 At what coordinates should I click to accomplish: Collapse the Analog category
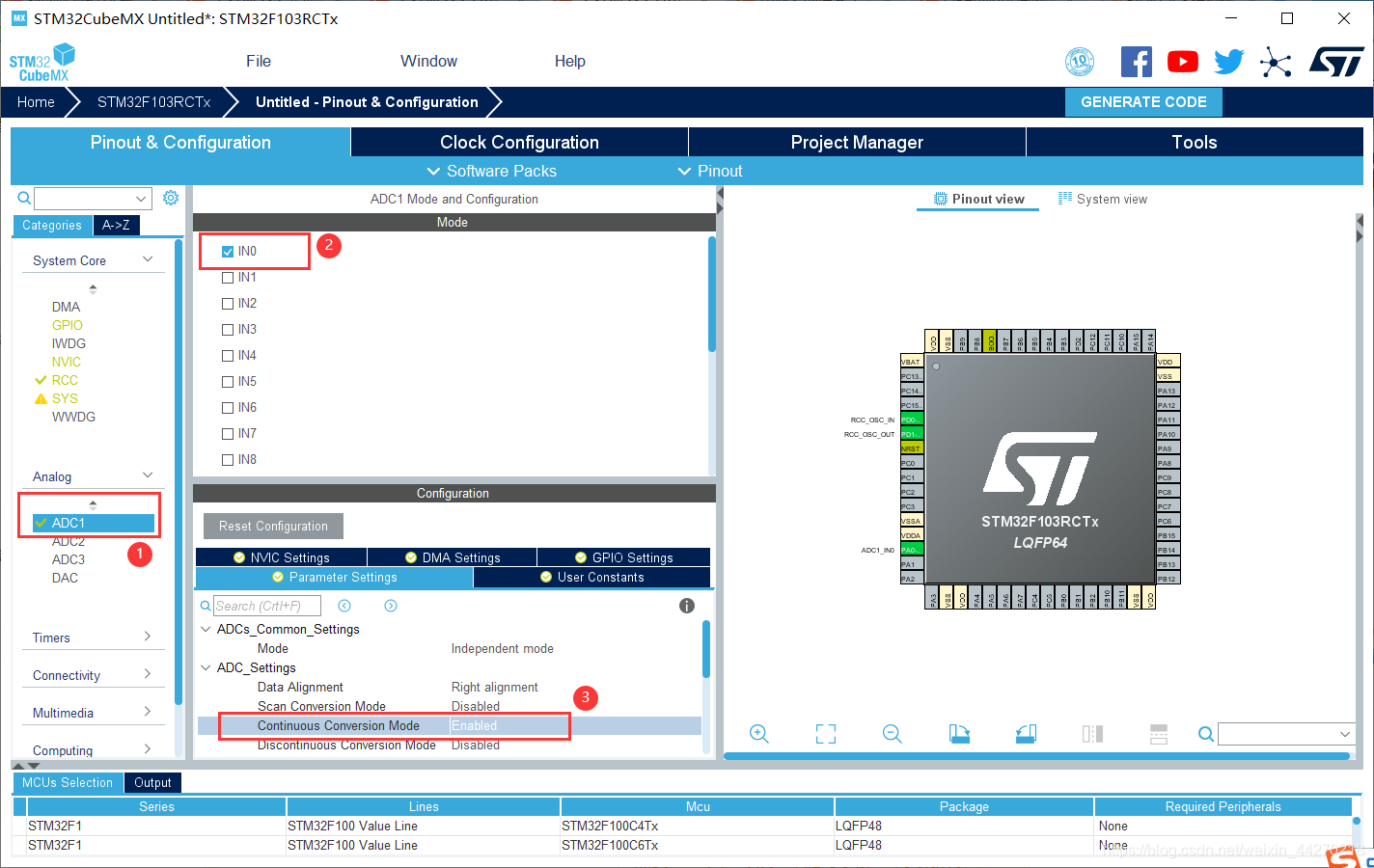tap(148, 475)
